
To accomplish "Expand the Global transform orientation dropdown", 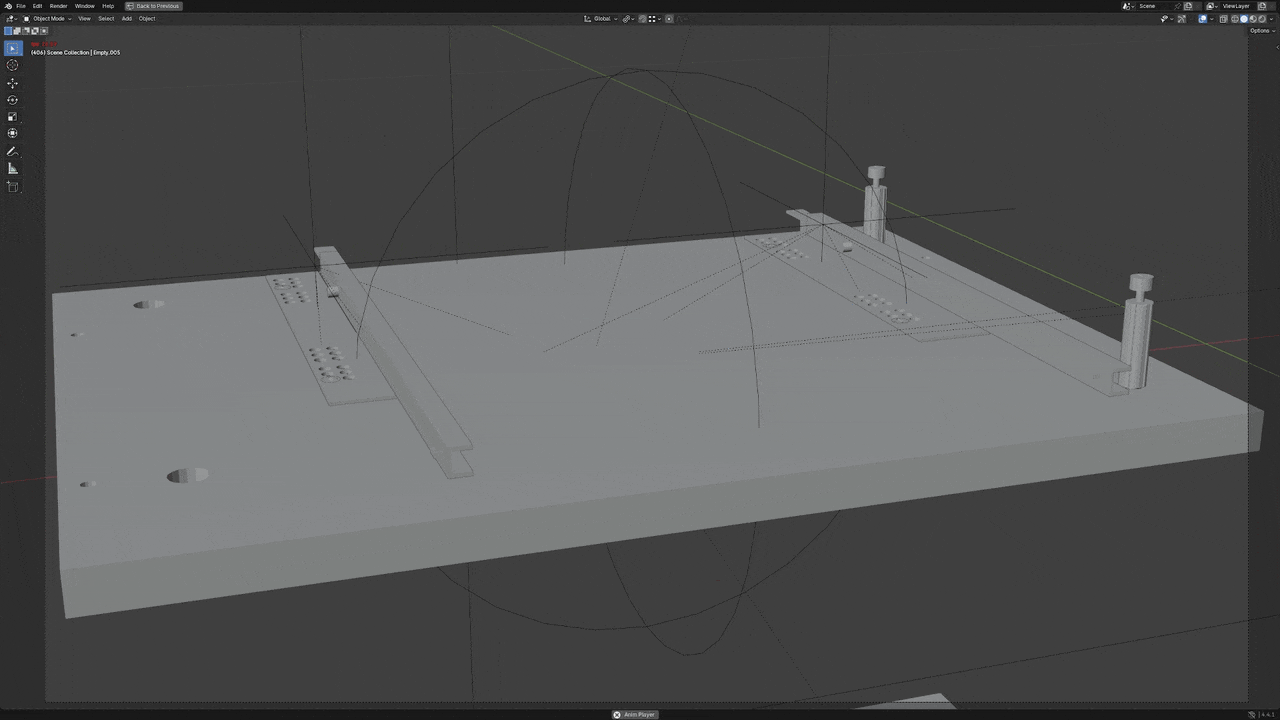I will point(601,19).
